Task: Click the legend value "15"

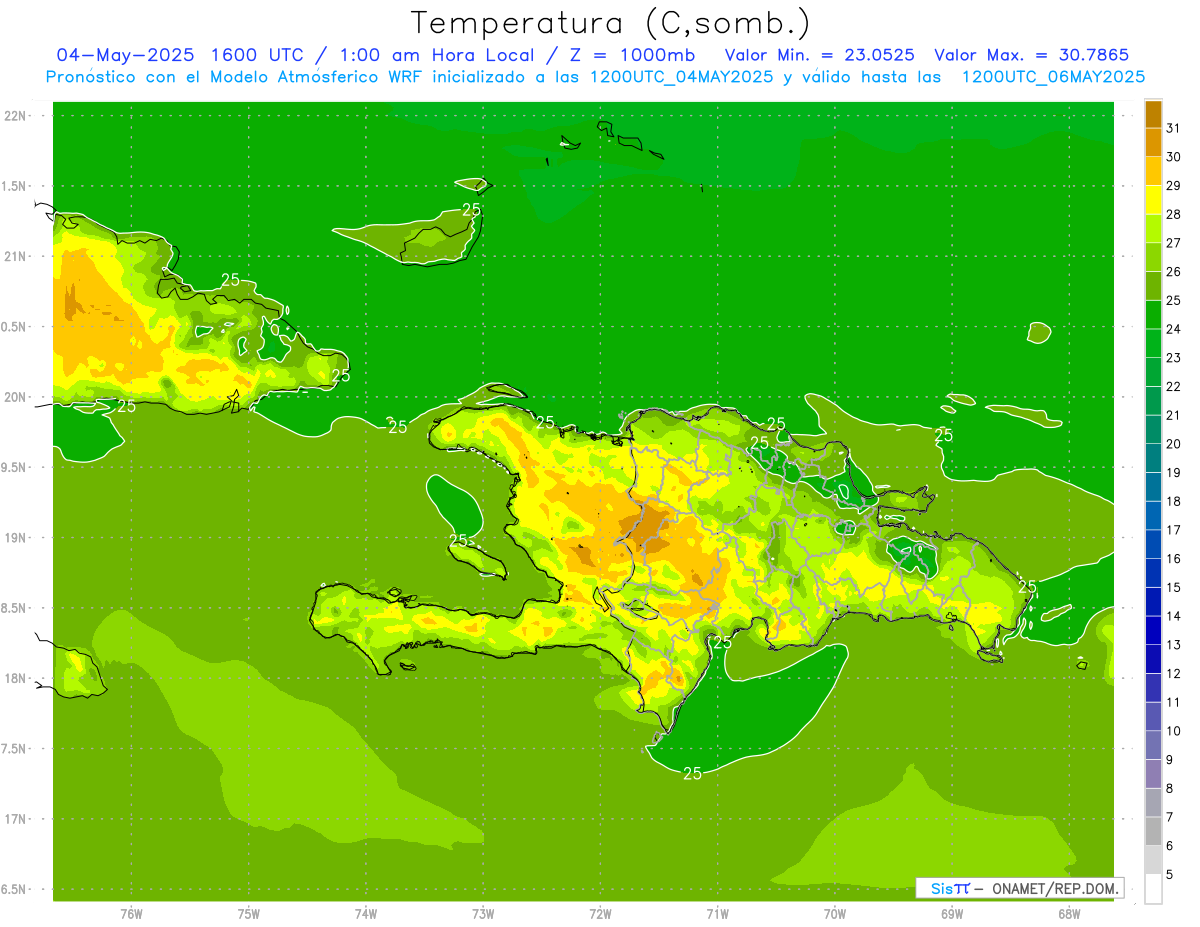Action: 1174,587
